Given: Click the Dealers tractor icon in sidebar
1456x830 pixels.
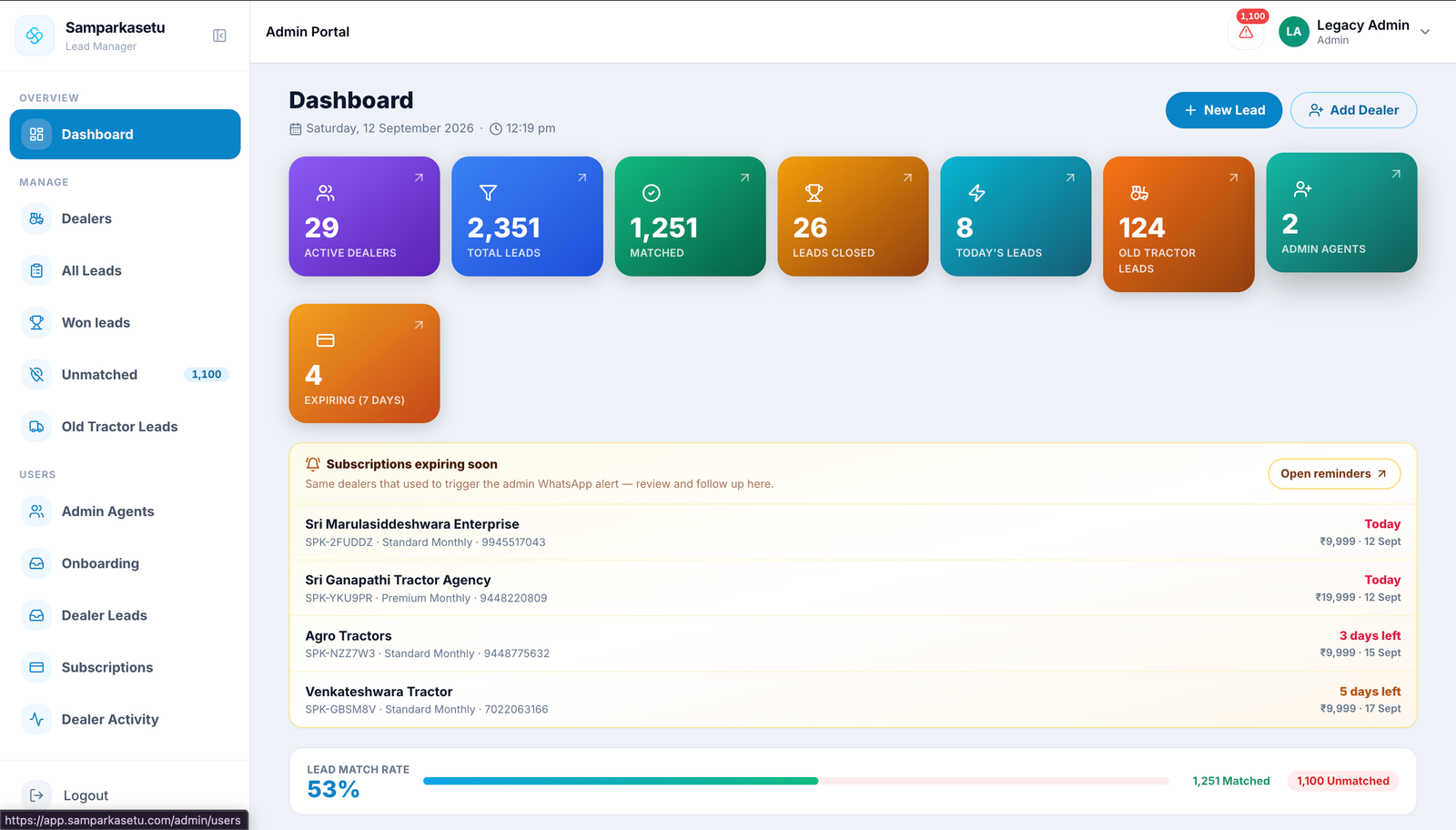Looking at the screenshot, I should tap(36, 218).
